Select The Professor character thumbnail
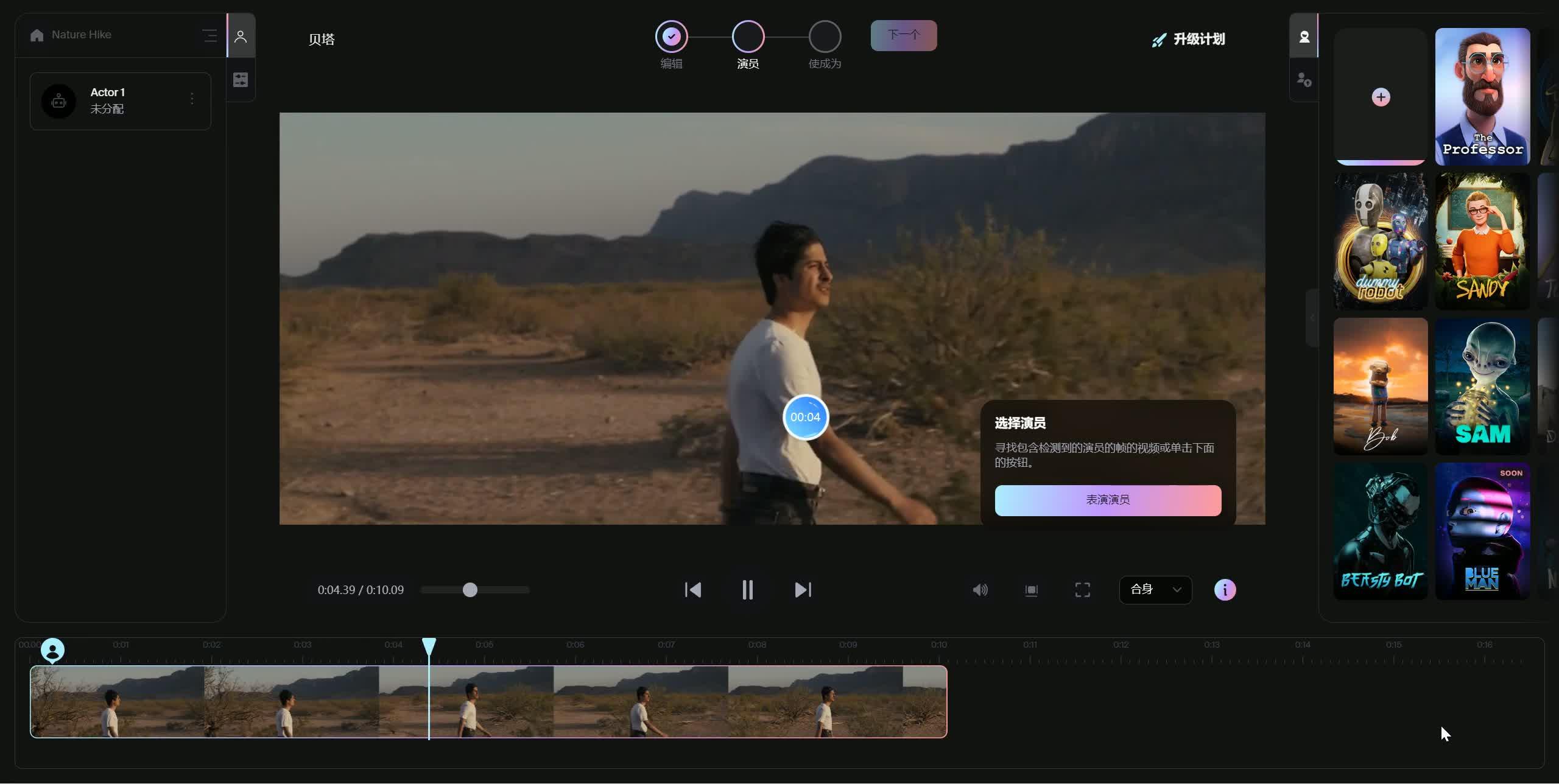The height and width of the screenshot is (784, 1559). click(x=1482, y=96)
